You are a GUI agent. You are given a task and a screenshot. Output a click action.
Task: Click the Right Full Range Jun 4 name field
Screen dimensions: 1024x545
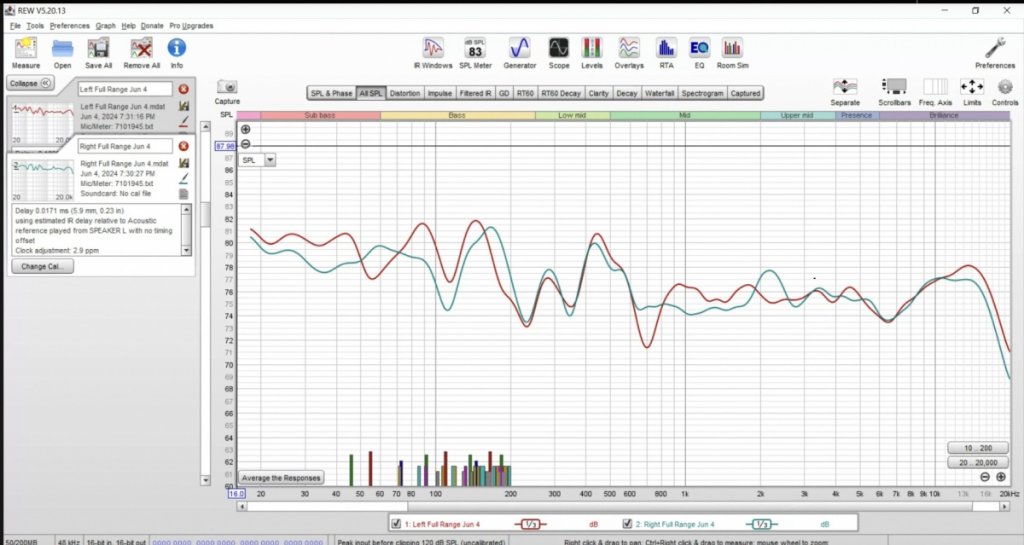click(x=125, y=146)
